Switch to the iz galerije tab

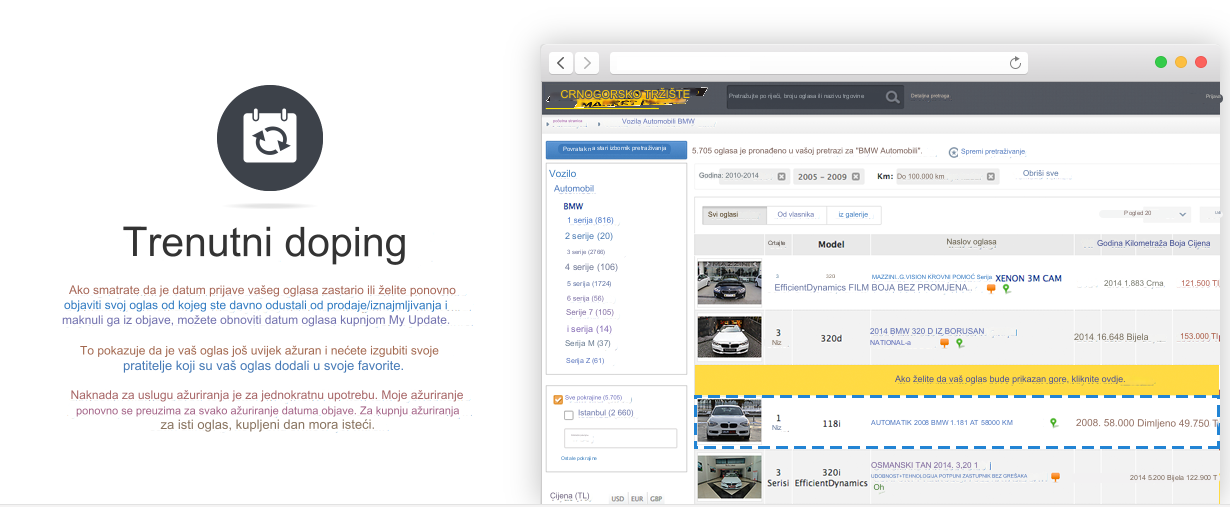pos(853,214)
